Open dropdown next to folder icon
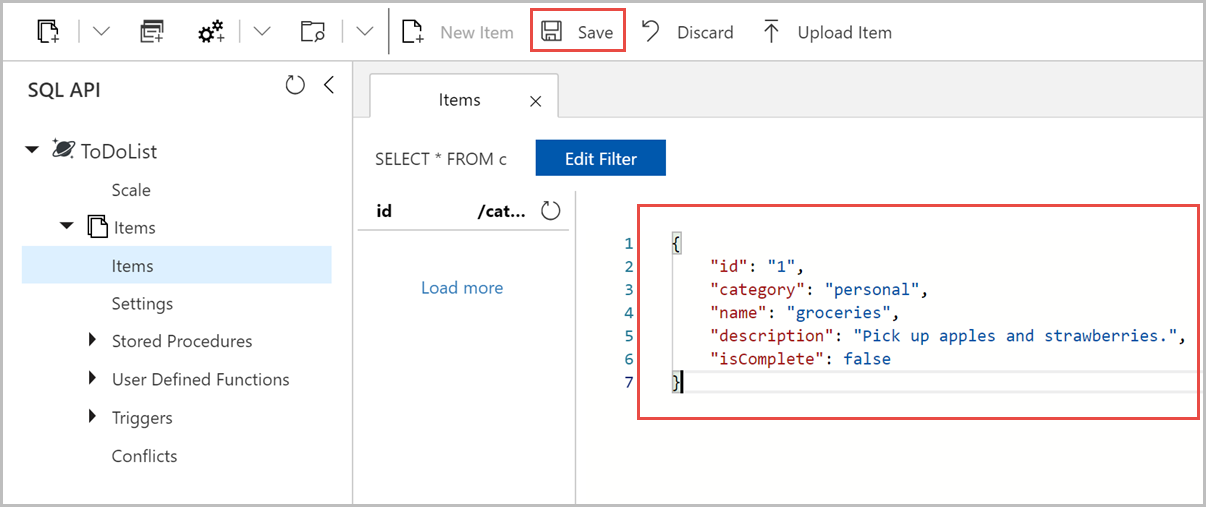 (x=364, y=32)
